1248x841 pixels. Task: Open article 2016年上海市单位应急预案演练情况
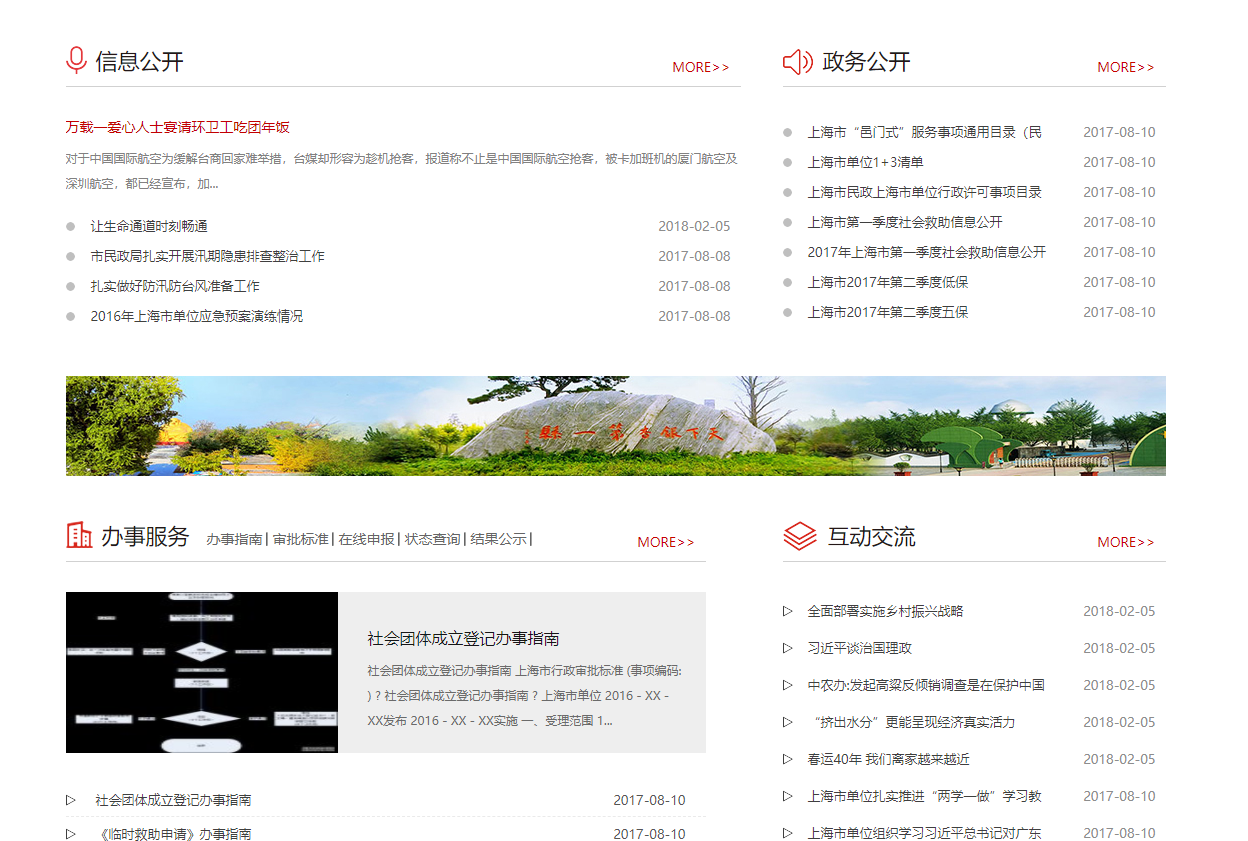pos(196,316)
